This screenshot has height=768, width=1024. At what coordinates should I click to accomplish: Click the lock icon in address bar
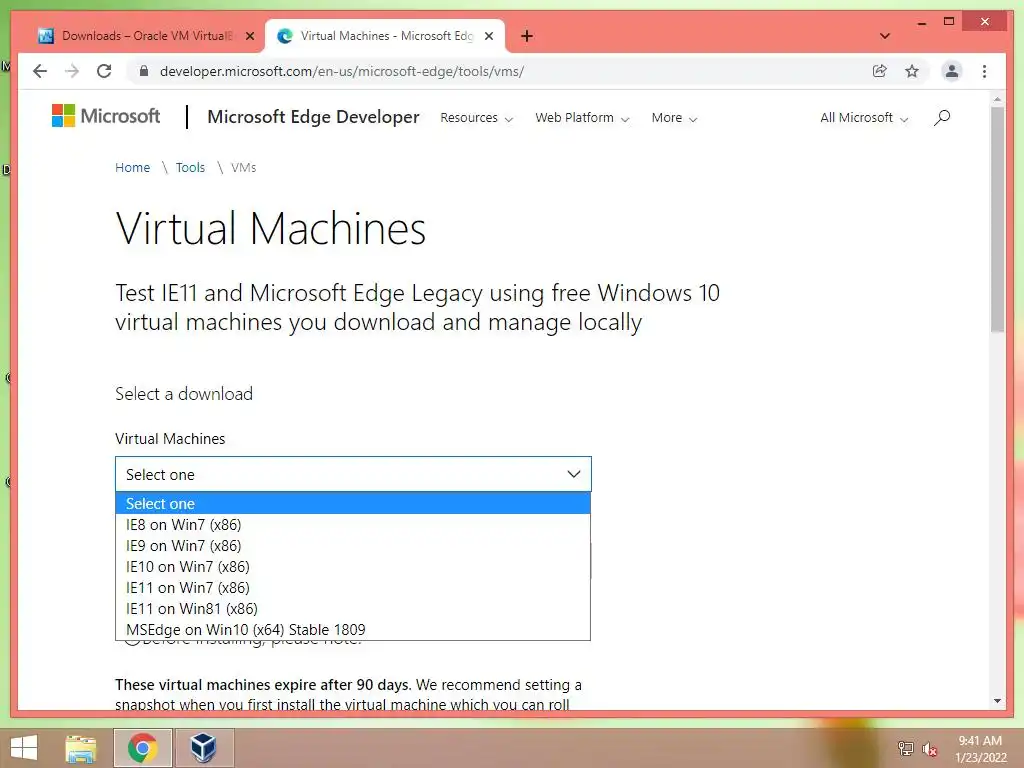pos(144,71)
